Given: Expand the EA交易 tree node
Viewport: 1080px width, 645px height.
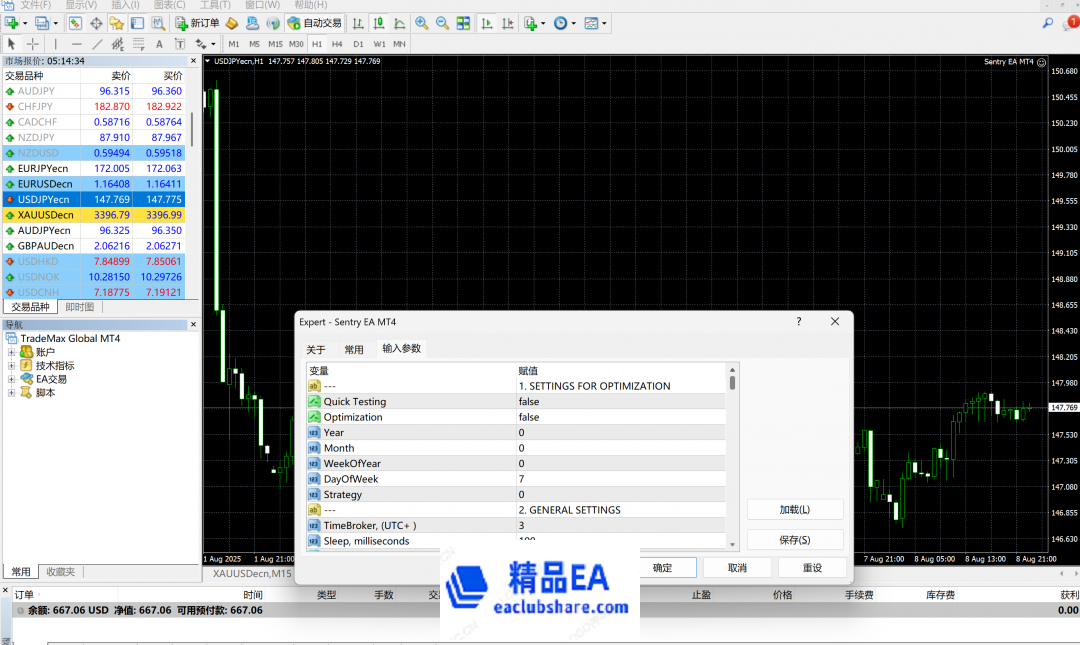Looking at the screenshot, I should point(12,379).
